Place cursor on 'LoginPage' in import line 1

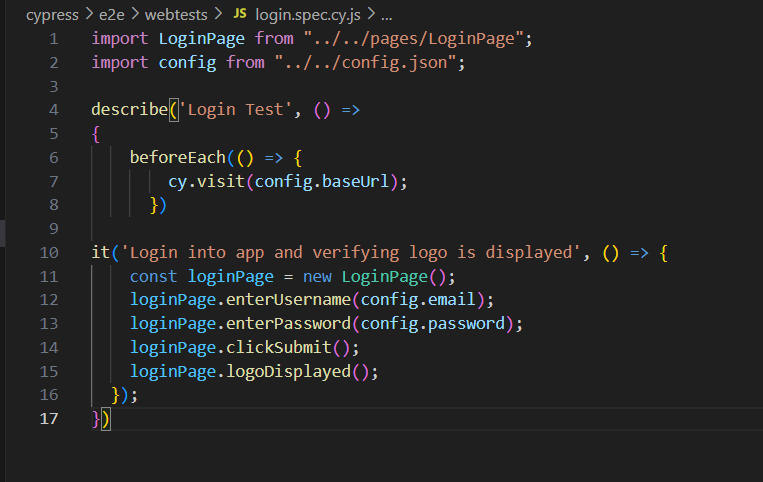[x=201, y=39]
